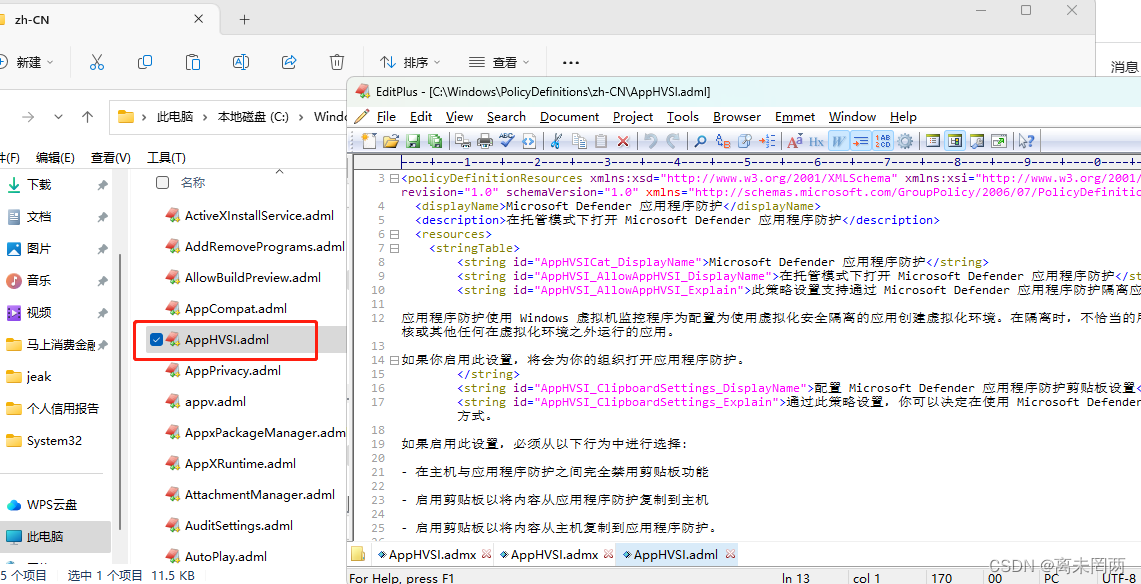Open the Document menu in EditPlus
1141x584 pixels.
pos(570,116)
